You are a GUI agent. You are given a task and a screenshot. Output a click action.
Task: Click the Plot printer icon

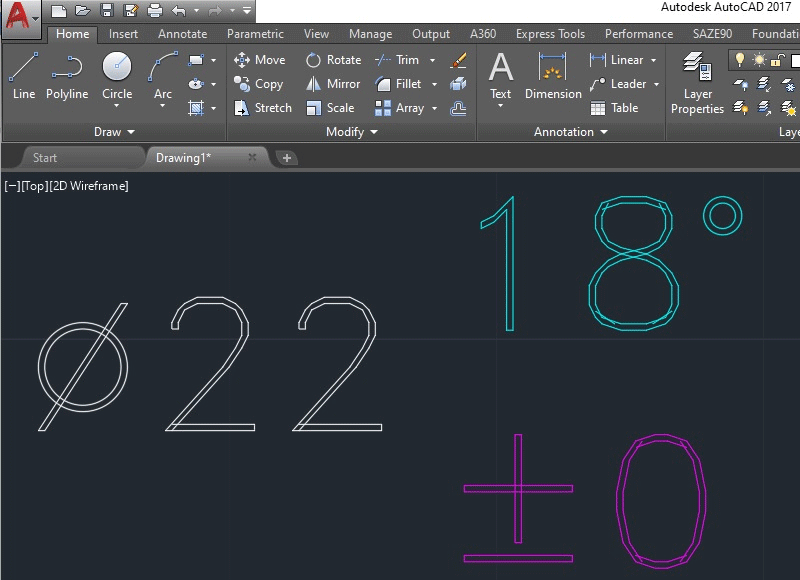[x=155, y=10]
